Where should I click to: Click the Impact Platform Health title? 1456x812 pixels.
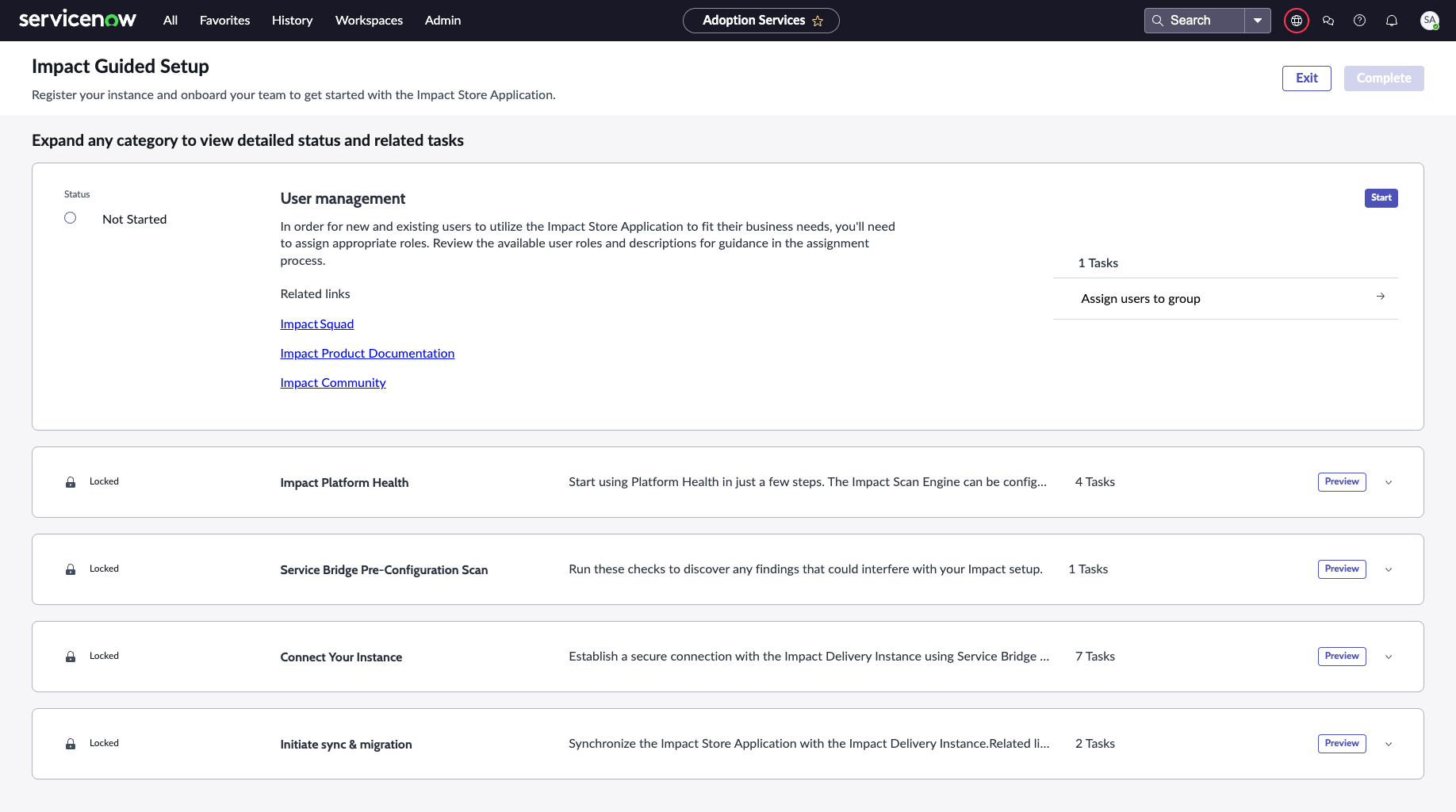344,483
